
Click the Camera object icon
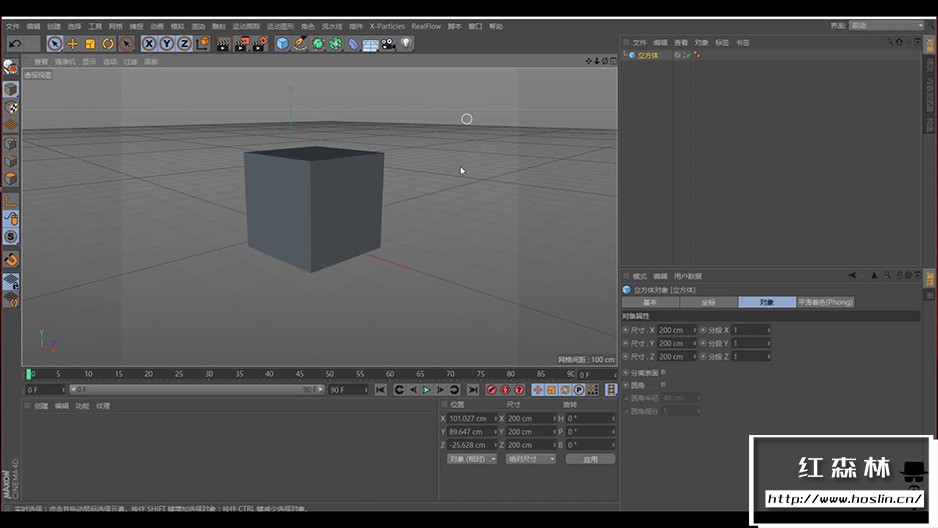388,43
